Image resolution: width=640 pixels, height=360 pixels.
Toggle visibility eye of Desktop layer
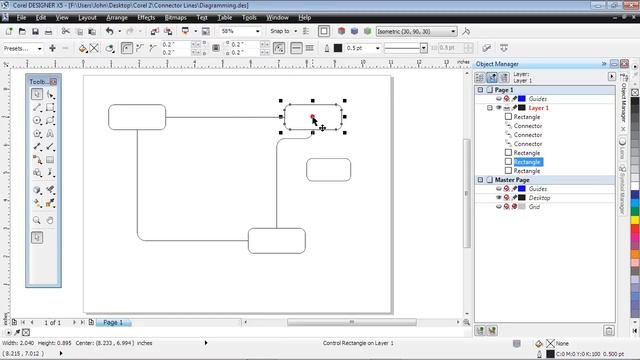(x=498, y=198)
